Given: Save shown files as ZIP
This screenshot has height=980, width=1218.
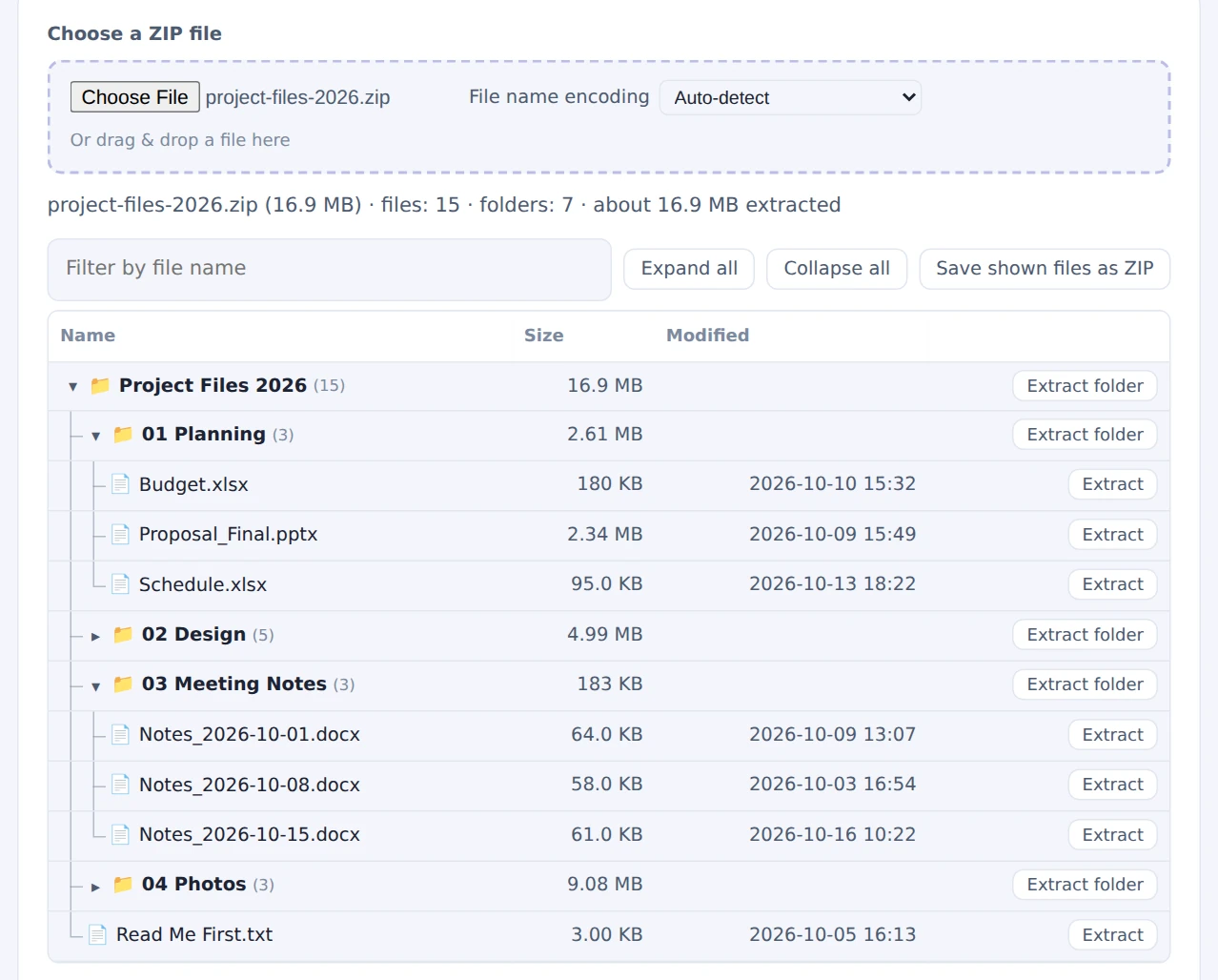Looking at the screenshot, I should pos(1045,269).
